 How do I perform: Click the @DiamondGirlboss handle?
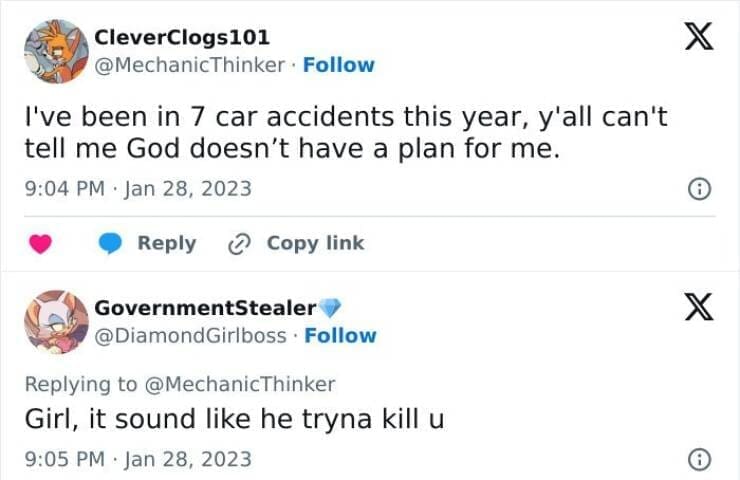pyautogui.click(x=190, y=336)
